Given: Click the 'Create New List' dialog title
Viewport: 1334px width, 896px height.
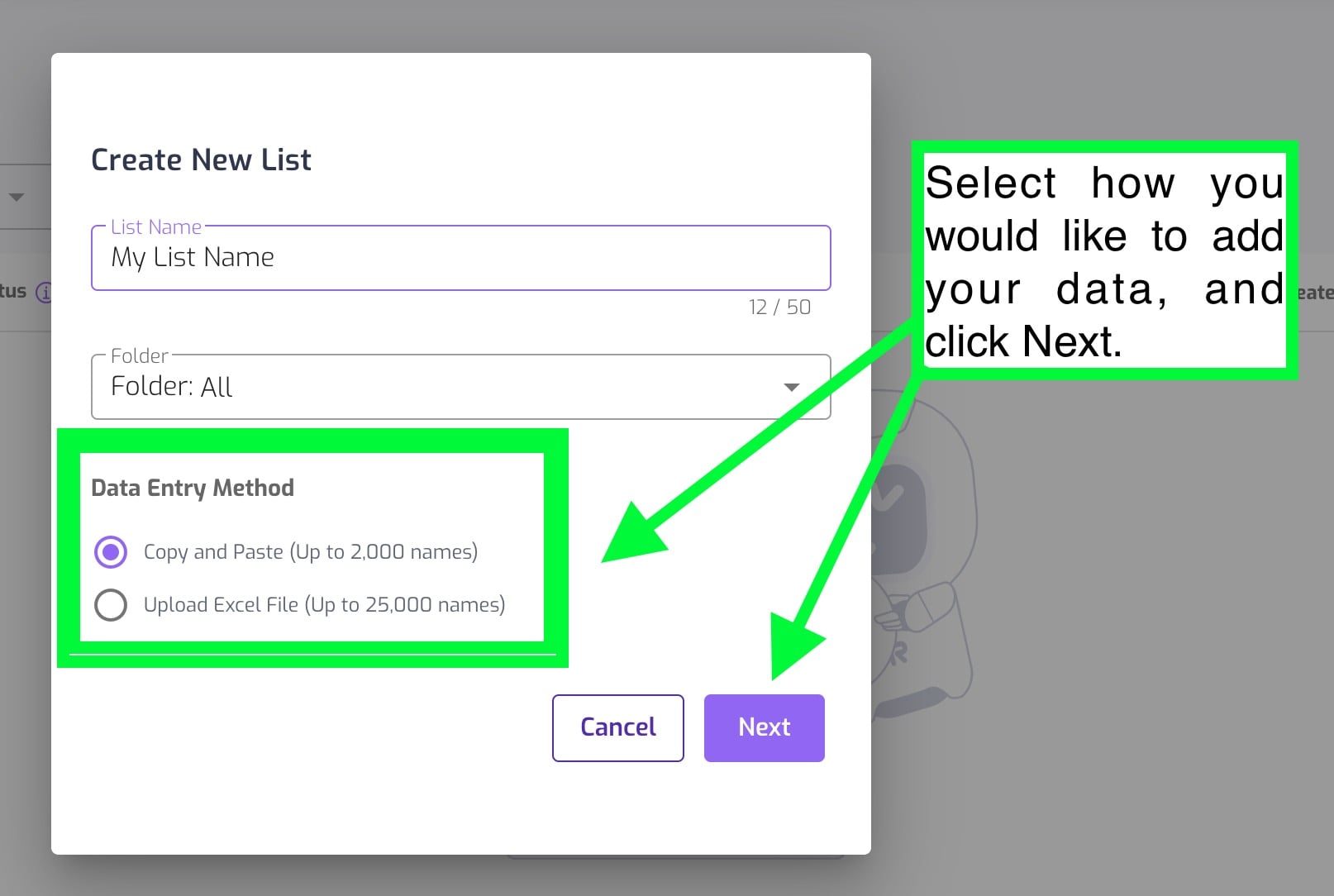Looking at the screenshot, I should coord(201,160).
